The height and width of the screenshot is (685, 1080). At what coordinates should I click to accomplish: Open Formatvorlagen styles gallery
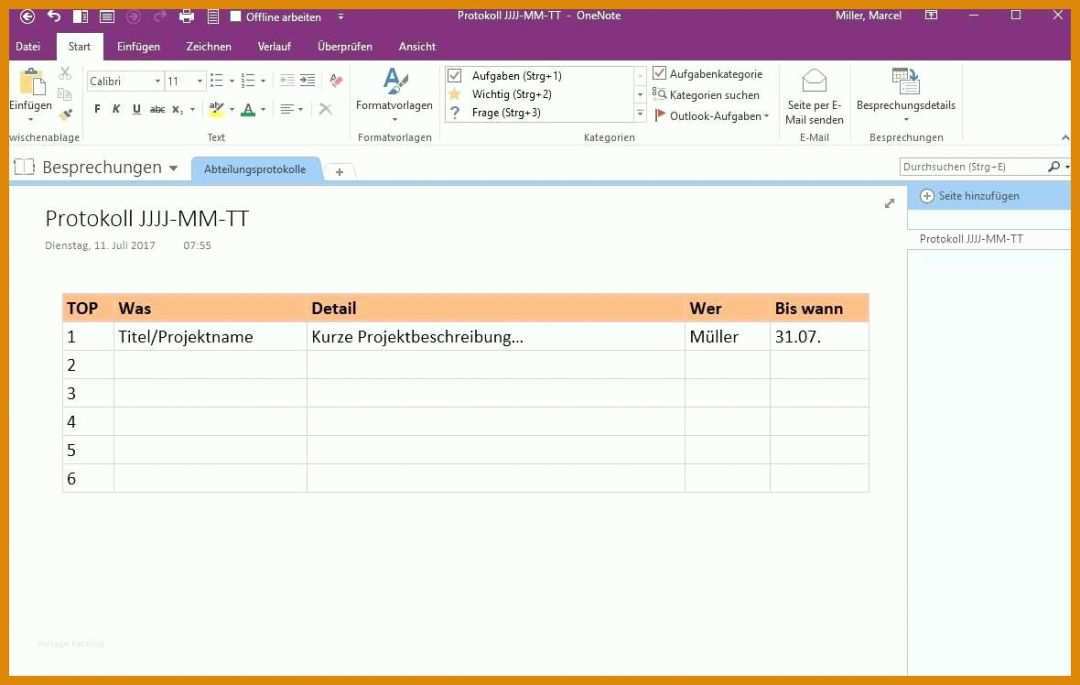(395, 94)
